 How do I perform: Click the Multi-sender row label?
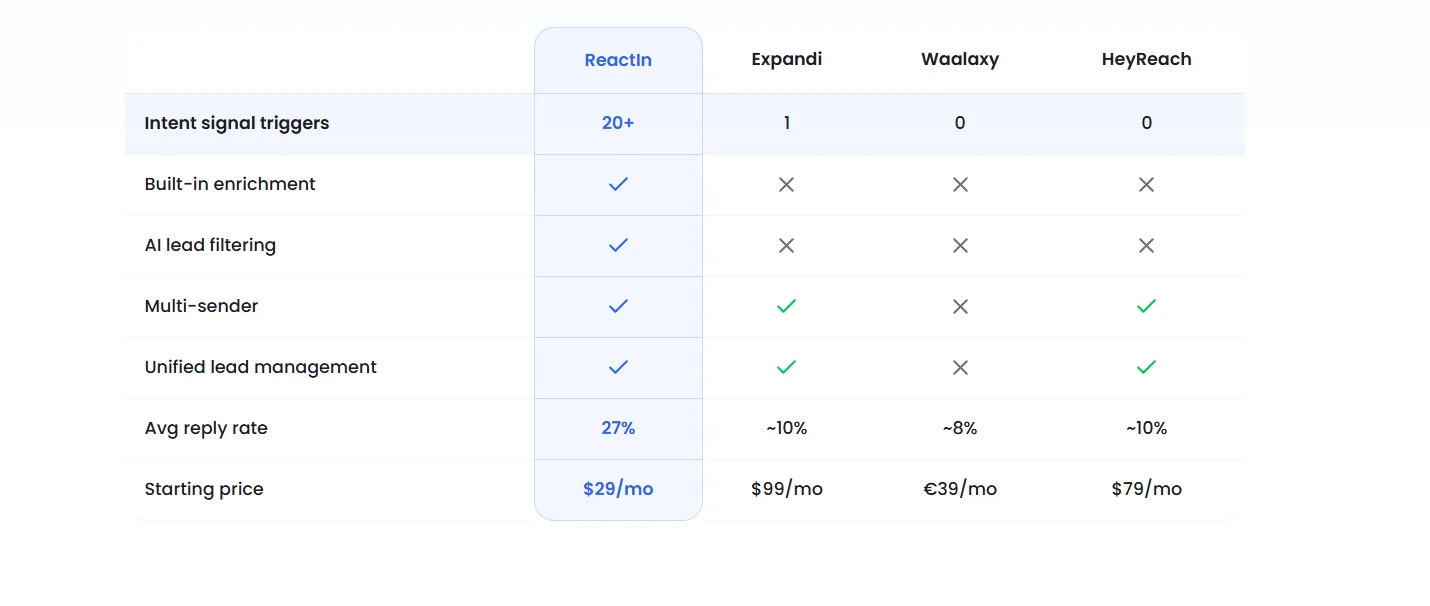pyautogui.click(x=201, y=306)
